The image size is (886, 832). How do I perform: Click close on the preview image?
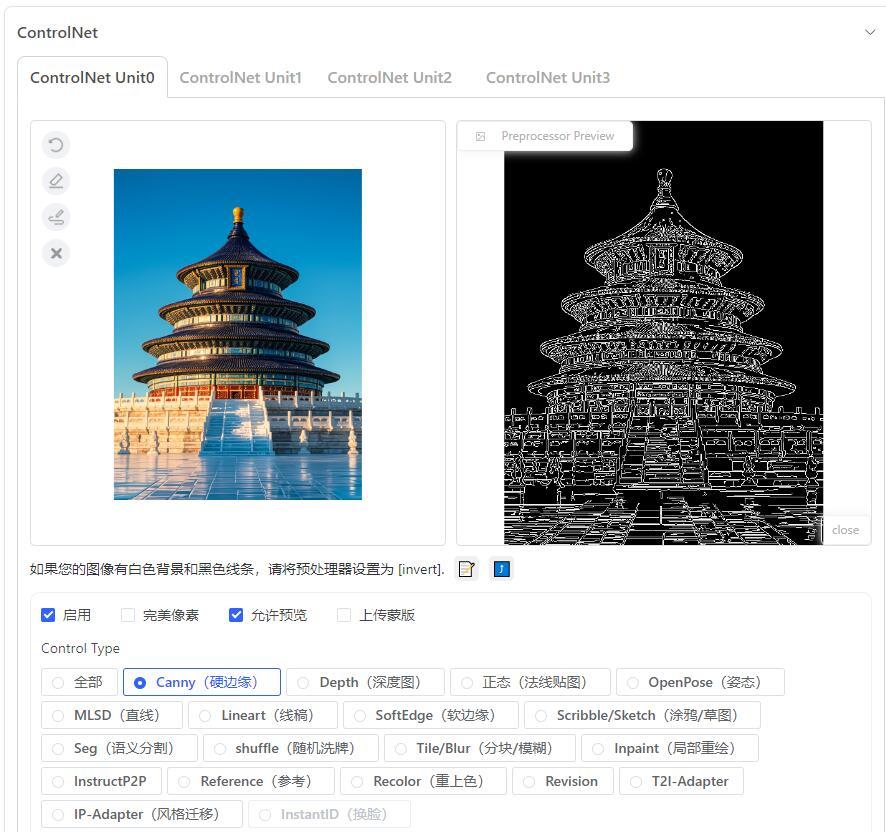pyautogui.click(x=845, y=530)
